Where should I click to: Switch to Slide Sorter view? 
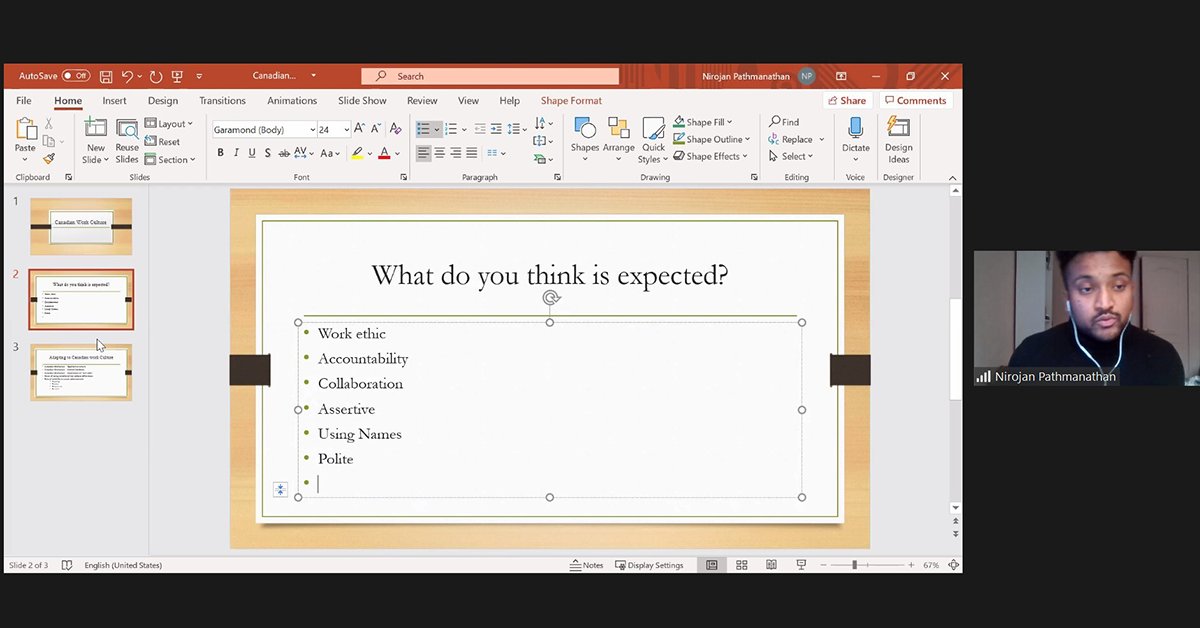[x=742, y=565]
